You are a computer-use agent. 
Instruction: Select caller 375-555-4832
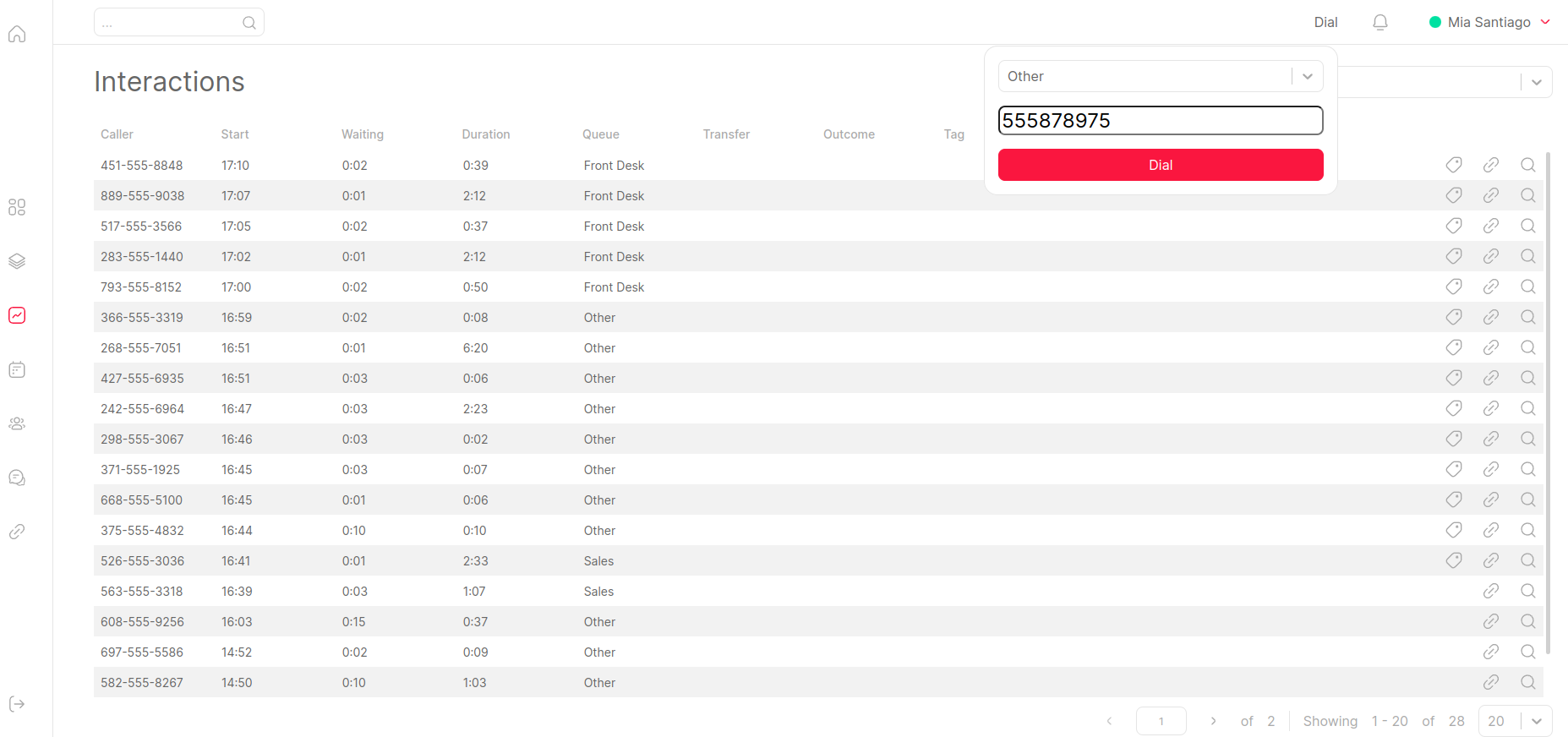pyautogui.click(x=142, y=531)
